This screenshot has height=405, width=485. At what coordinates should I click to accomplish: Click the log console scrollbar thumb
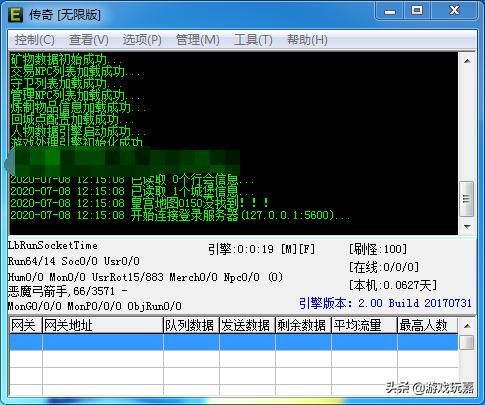pyautogui.click(x=466, y=199)
